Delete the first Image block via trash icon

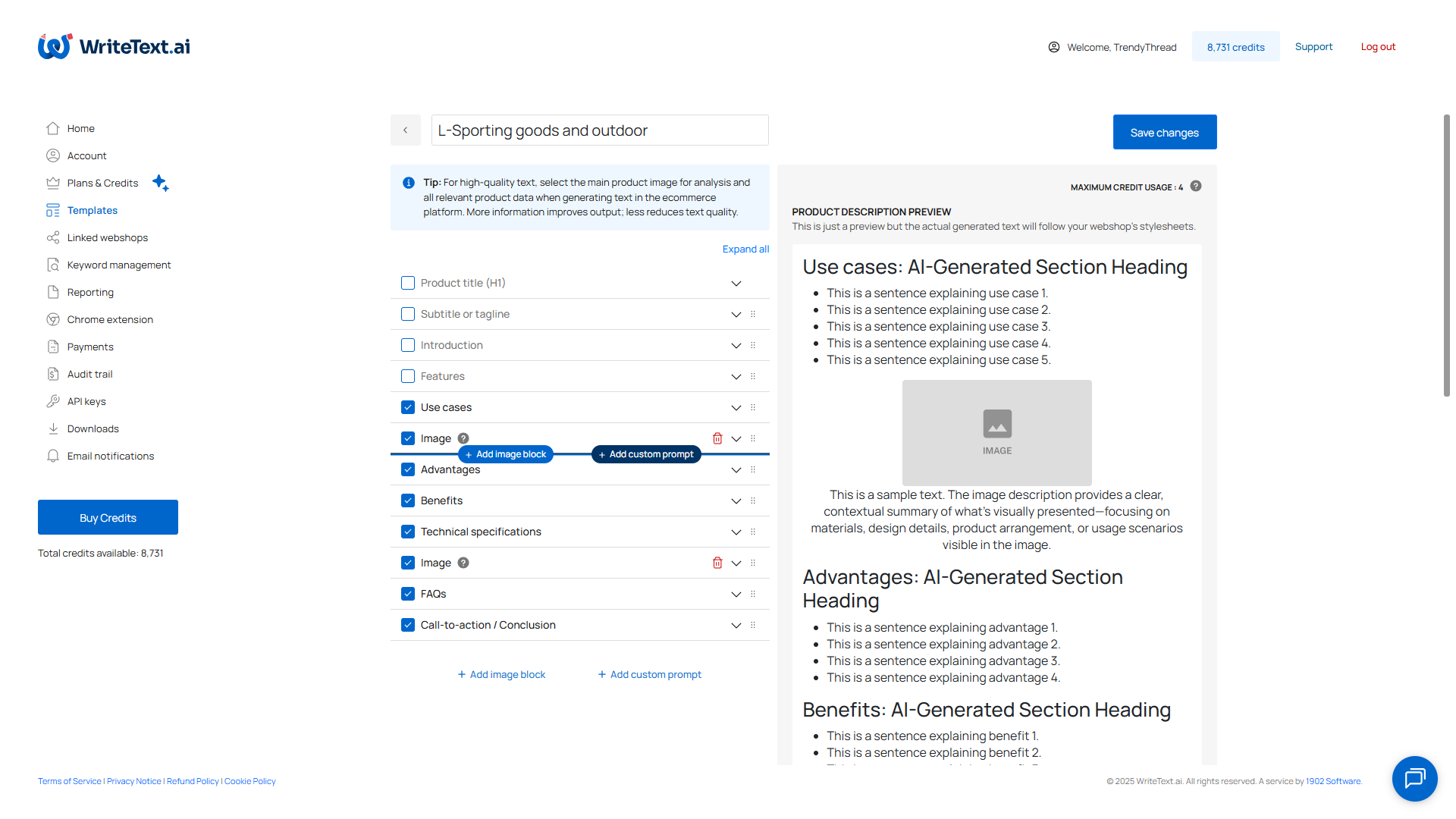(717, 438)
